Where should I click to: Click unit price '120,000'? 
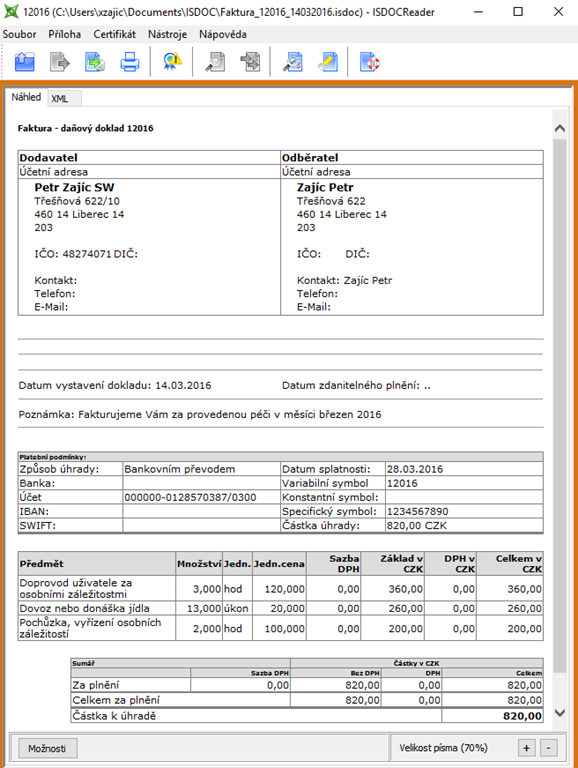point(285,589)
